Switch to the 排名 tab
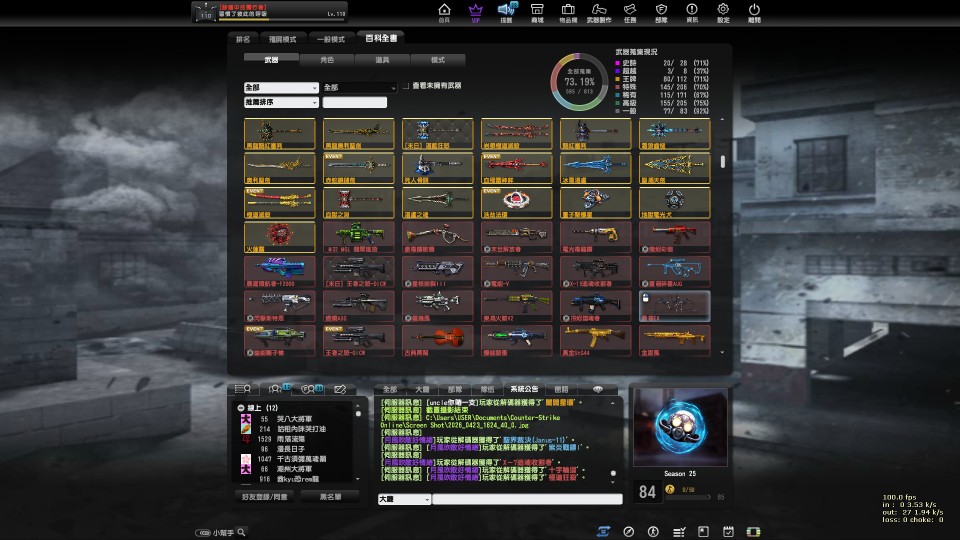 [243, 39]
